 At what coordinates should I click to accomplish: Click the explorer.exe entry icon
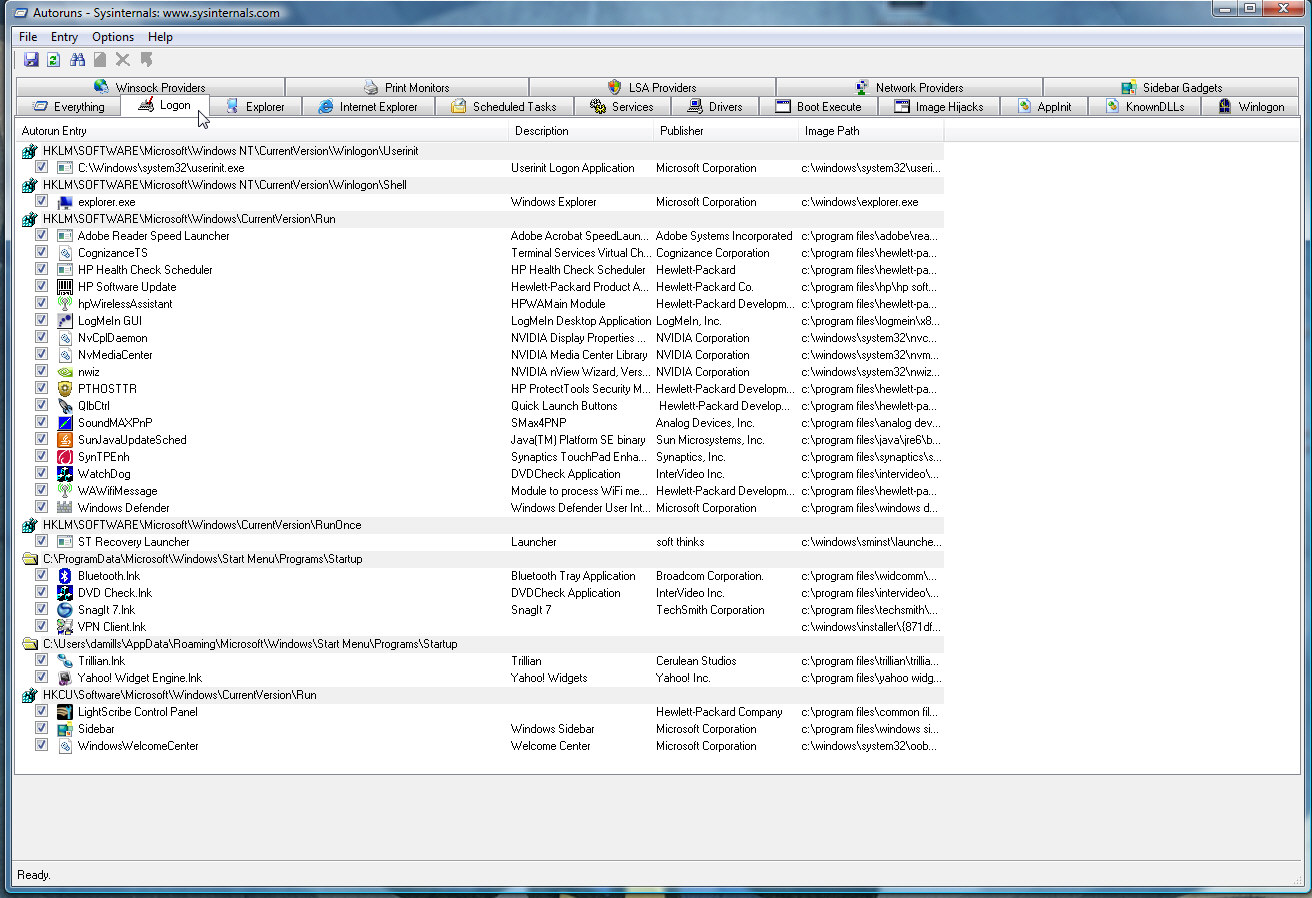click(65, 202)
